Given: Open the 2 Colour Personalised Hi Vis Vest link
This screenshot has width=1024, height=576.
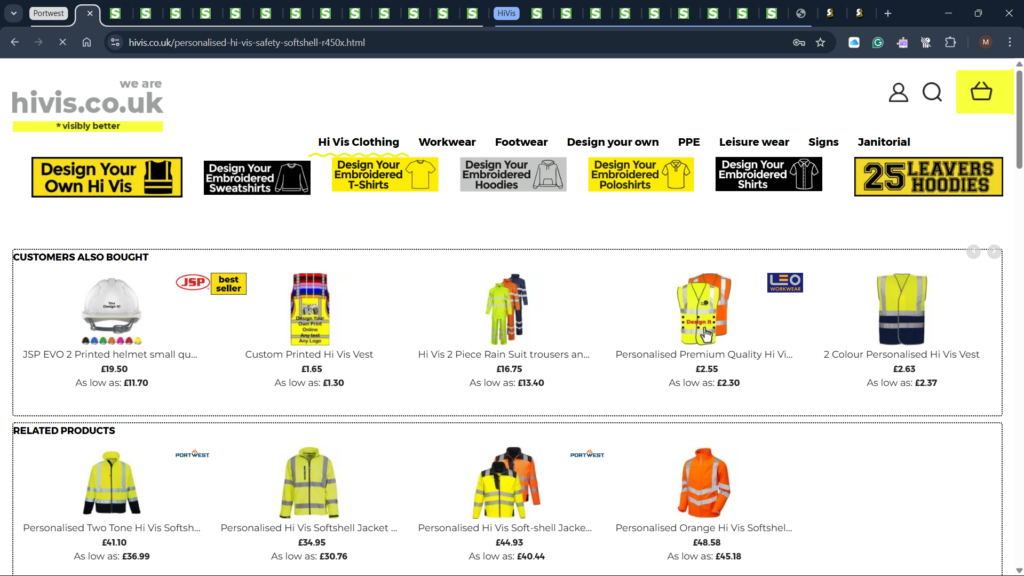Looking at the screenshot, I should (901, 355).
